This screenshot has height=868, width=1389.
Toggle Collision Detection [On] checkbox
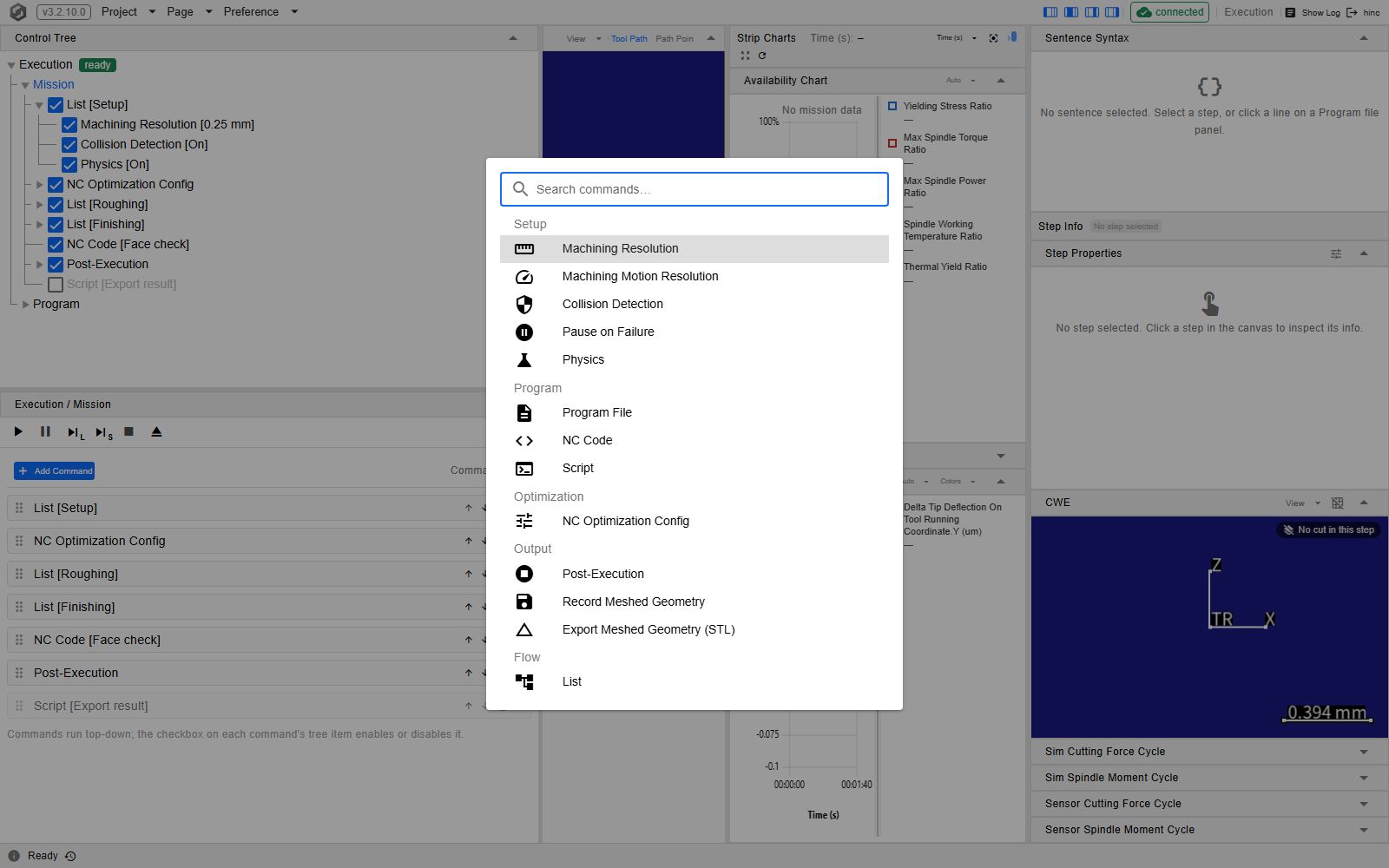pyautogui.click(x=69, y=145)
